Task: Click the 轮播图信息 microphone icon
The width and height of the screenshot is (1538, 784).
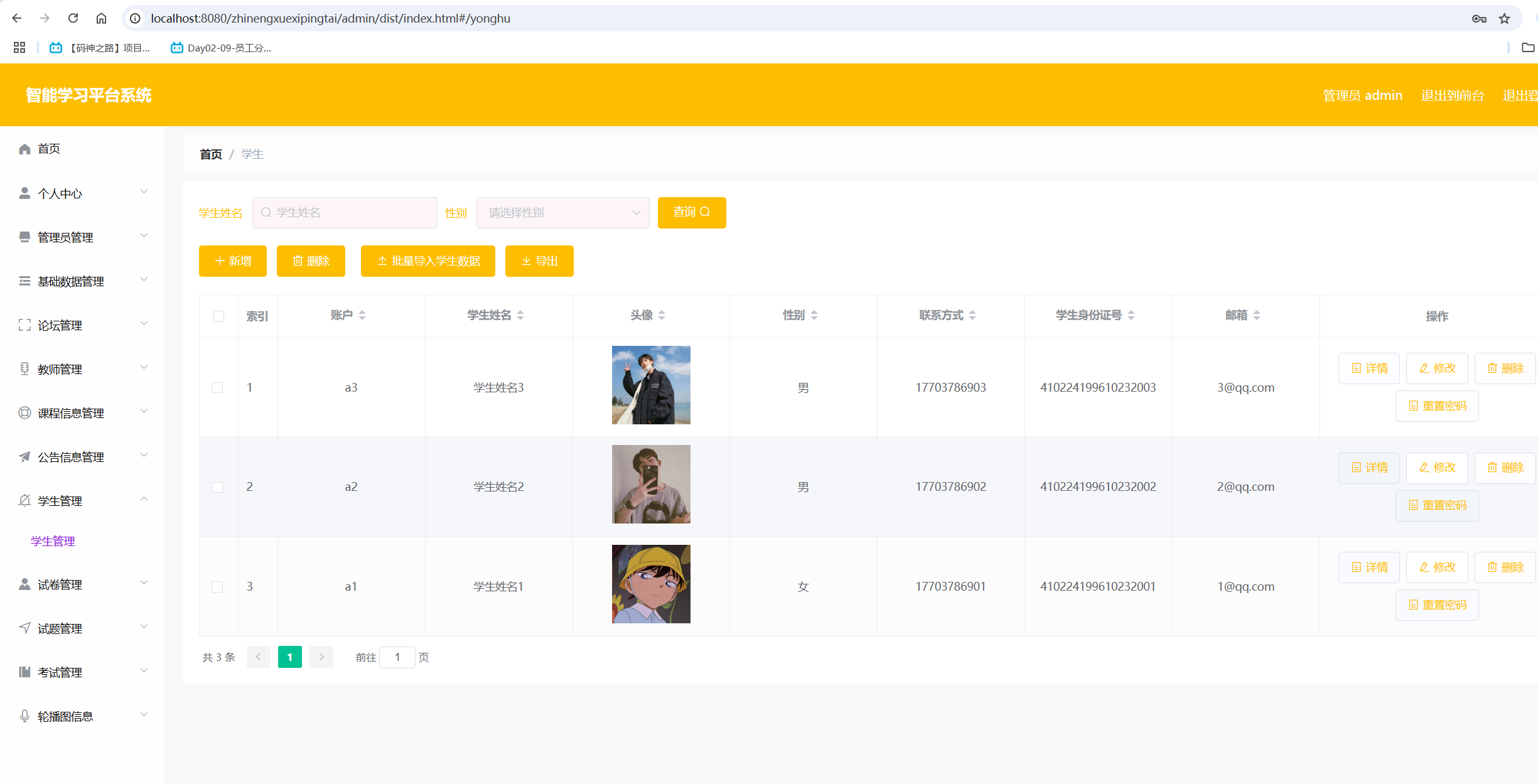Action: 24,716
